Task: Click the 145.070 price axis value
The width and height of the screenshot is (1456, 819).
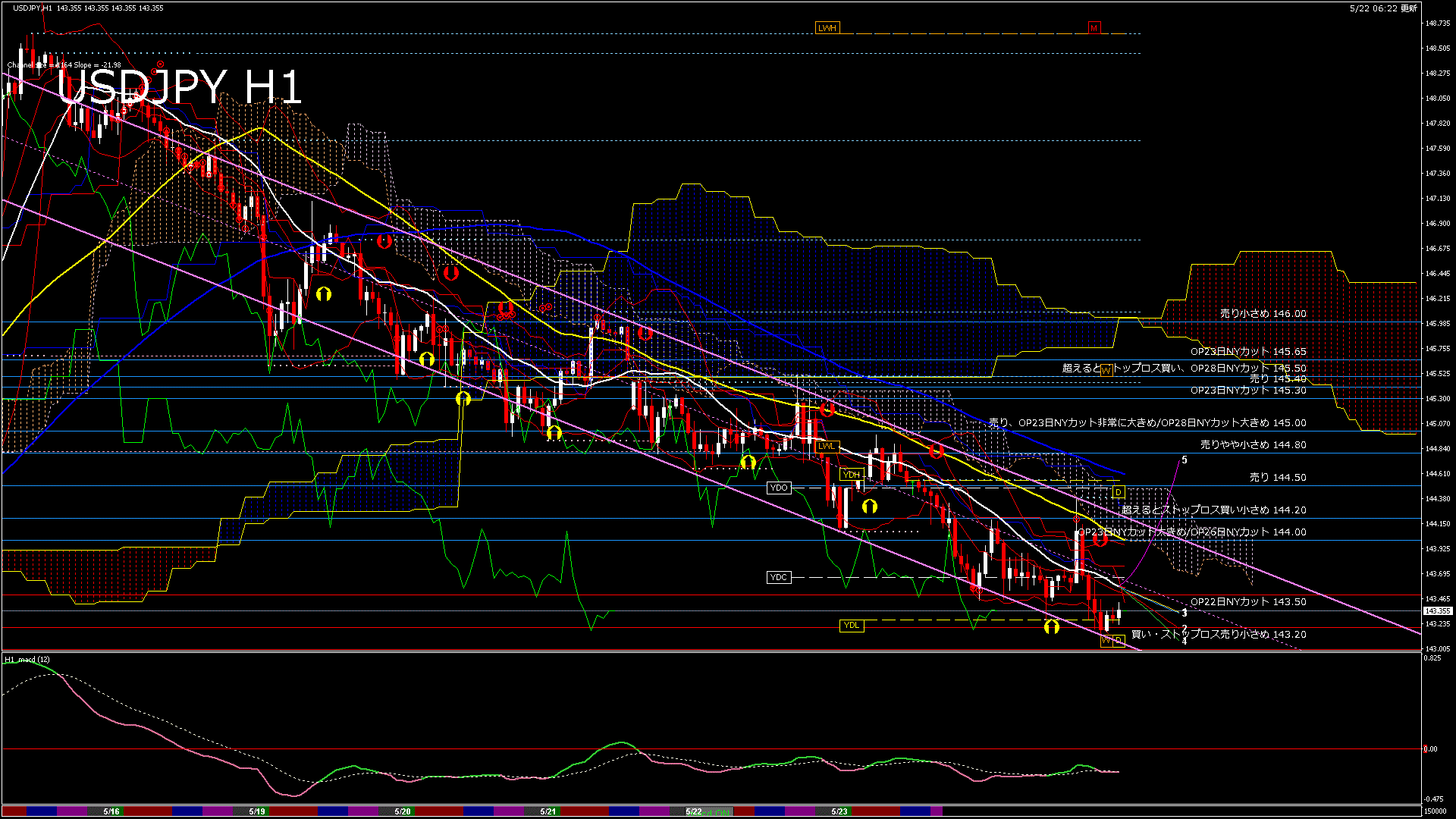Action: [x=1438, y=424]
